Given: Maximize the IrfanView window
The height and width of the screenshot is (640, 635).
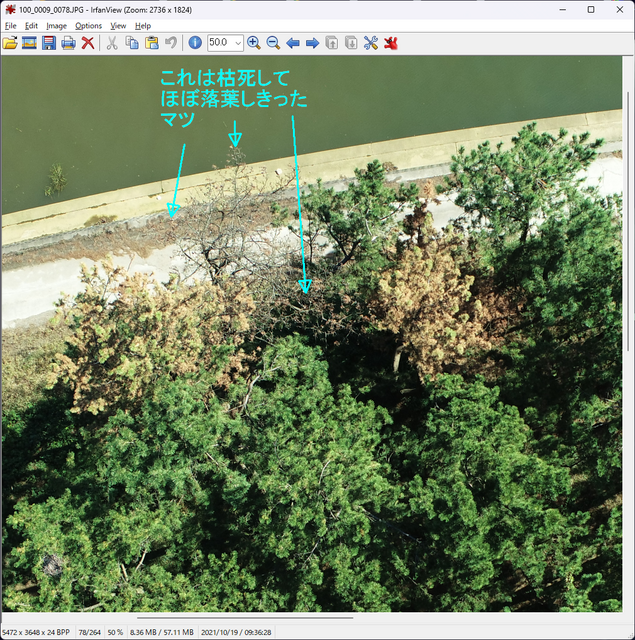Looking at the screenshot, I should [591, 9].
